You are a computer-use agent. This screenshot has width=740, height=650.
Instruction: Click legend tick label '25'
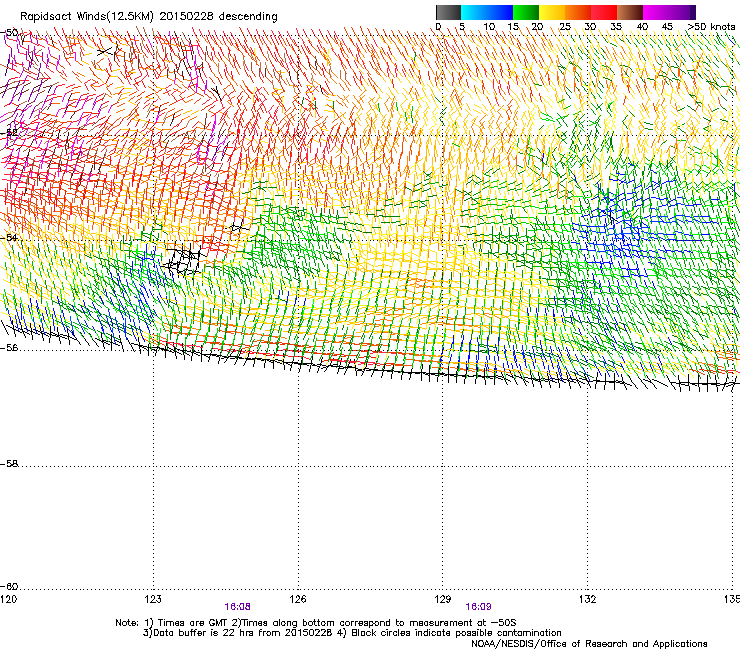point(565,27)
